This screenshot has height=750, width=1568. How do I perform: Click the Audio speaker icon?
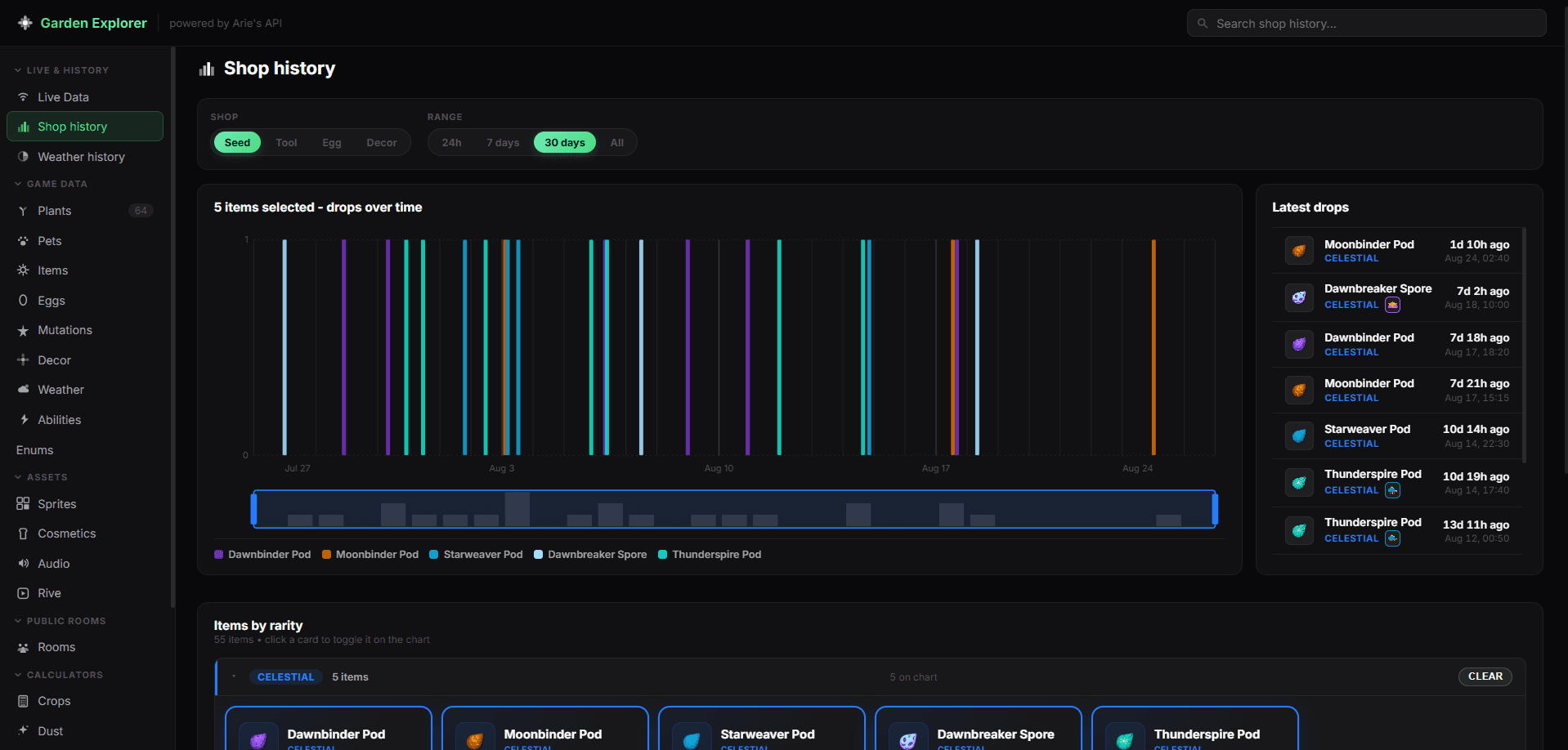pyautogui.click(x=23, y=564)
